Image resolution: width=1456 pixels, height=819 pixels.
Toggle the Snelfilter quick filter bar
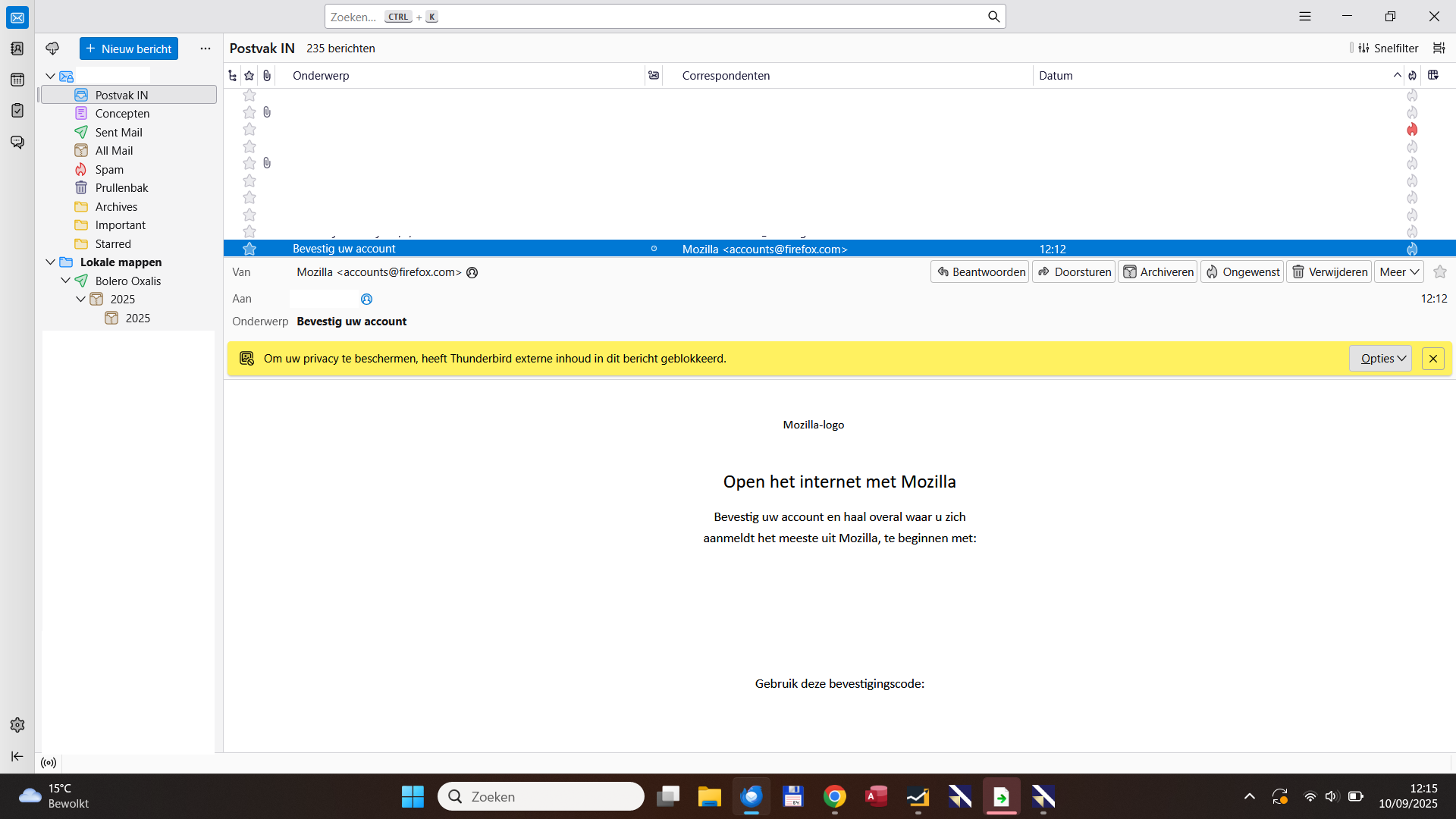click(1388, 49)
